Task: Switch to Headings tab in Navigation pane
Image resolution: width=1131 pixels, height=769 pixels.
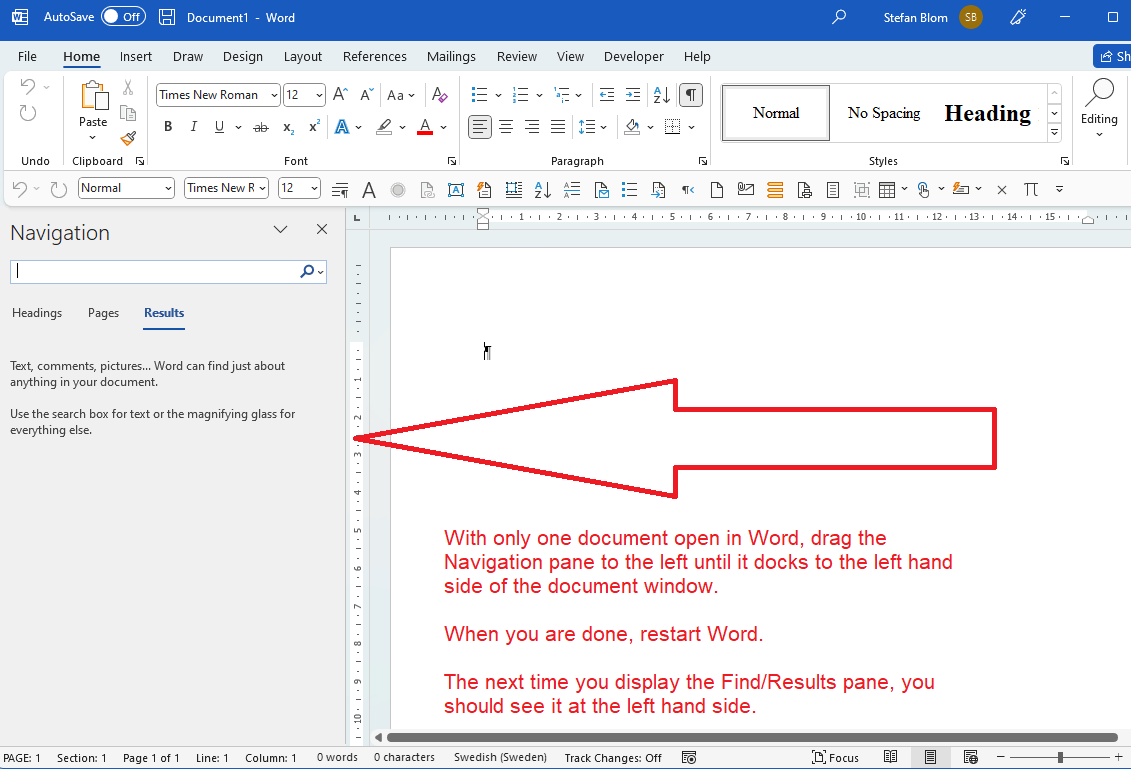Action: coord(37,313)
